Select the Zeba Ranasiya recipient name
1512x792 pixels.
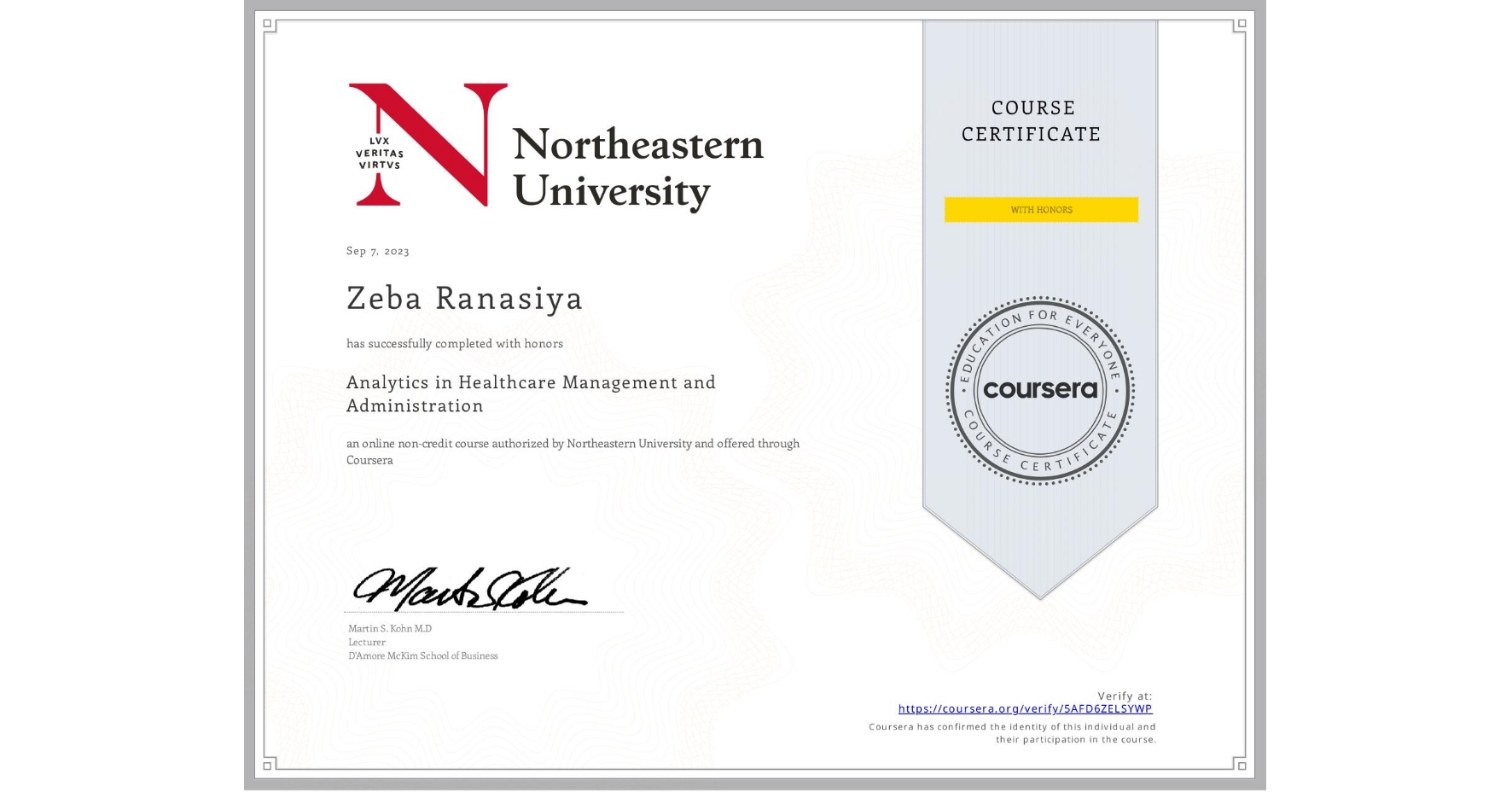click(x=463, y=299)
